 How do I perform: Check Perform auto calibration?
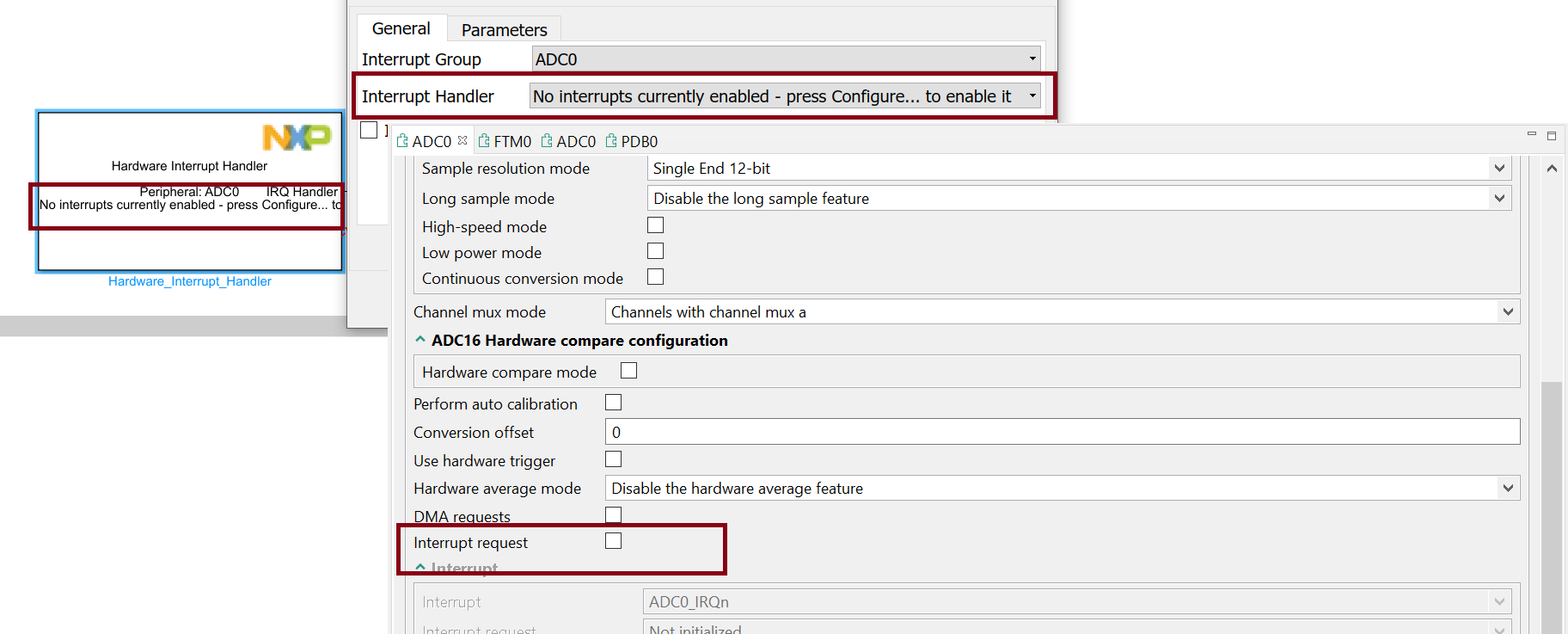[x=613, y=403]
